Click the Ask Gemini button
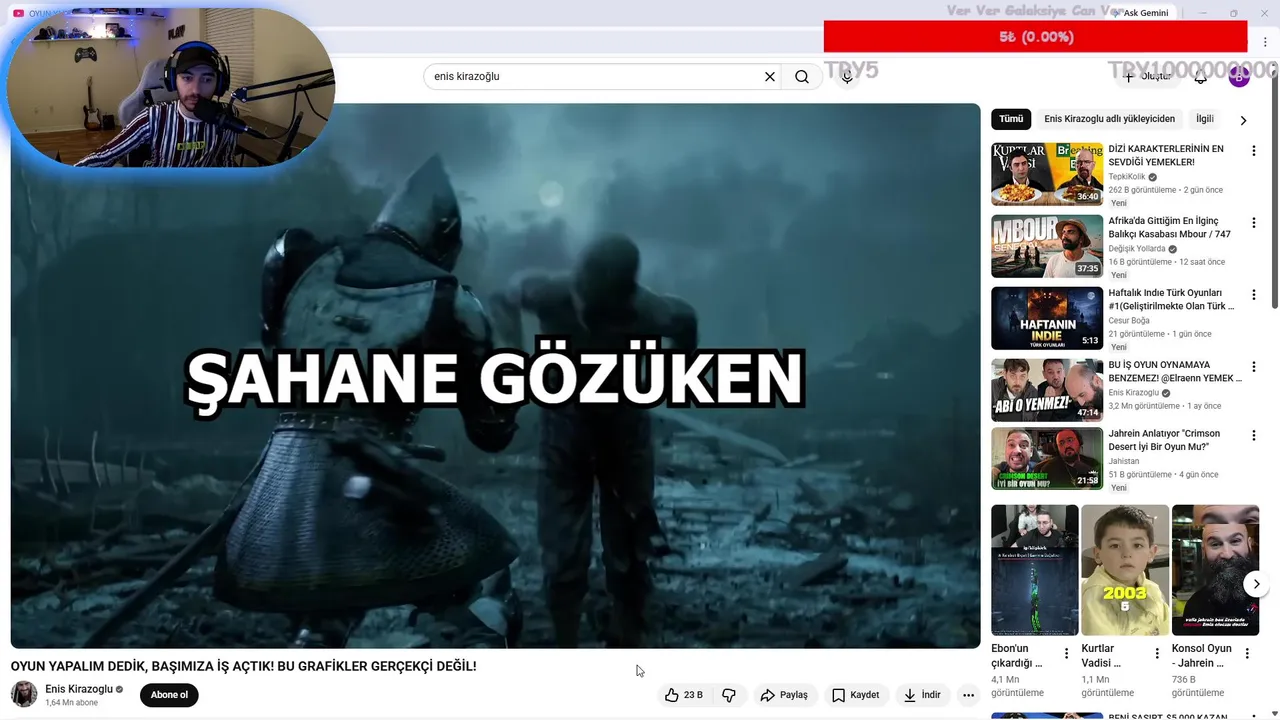This screenshot has height=720, width=1280. point(1140,13)
